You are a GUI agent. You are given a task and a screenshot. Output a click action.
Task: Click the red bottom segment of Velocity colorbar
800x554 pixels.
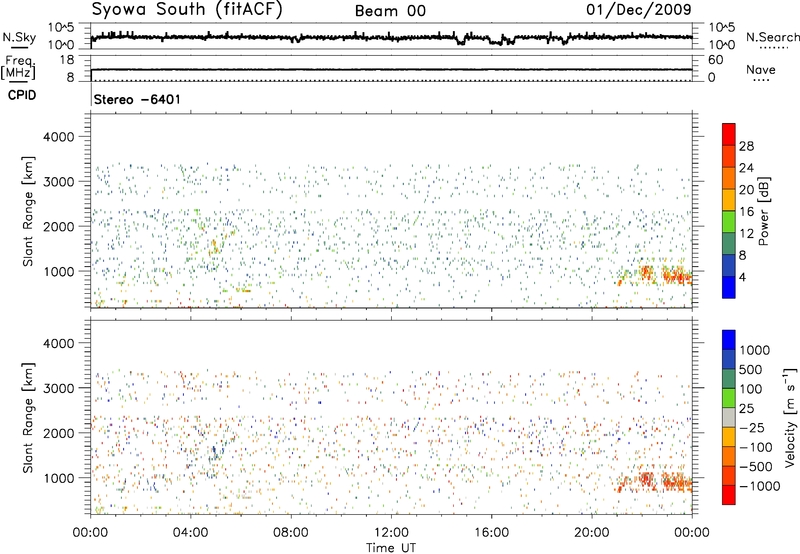pyautogui.click(x=729, y=495)
